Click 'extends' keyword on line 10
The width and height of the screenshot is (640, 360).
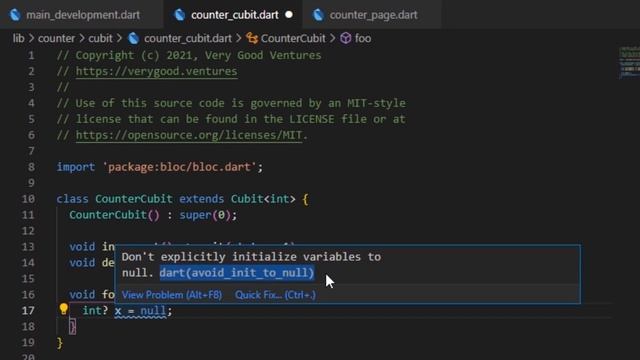coord(201,199)
